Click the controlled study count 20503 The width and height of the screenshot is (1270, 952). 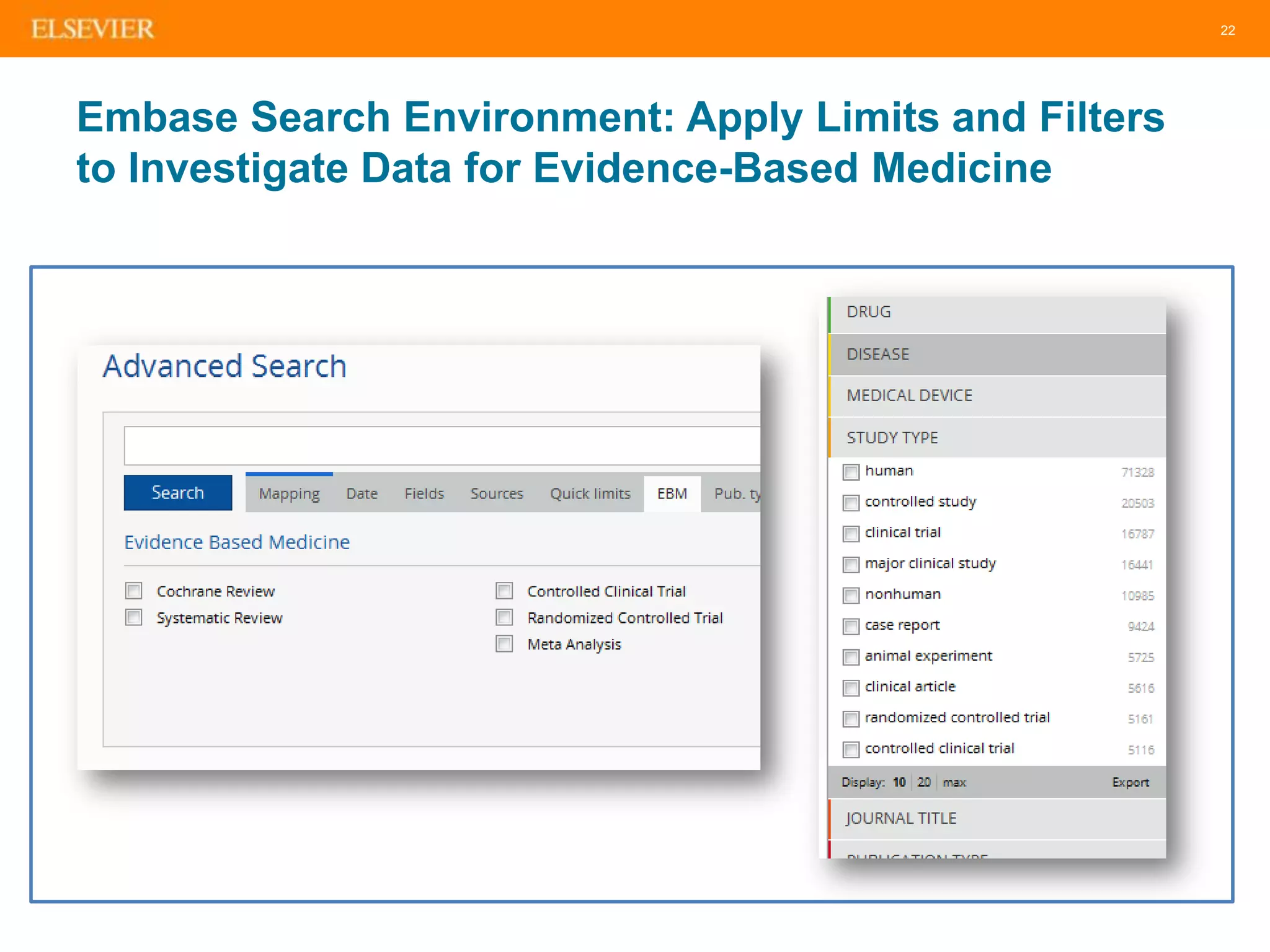coord(1137,503)
